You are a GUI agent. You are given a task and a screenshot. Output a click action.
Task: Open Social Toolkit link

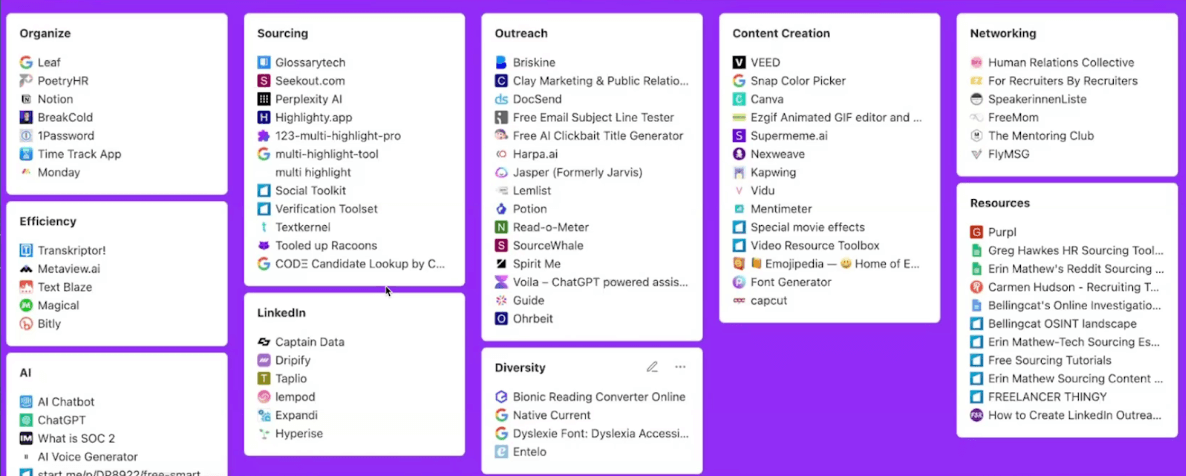(x=311, y=191)
